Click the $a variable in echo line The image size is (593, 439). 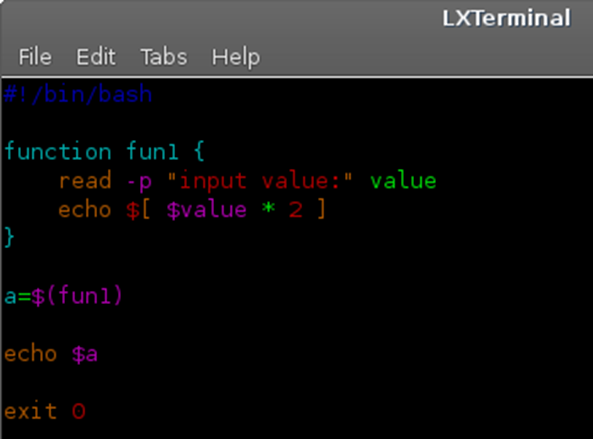[x=85, y=355]
